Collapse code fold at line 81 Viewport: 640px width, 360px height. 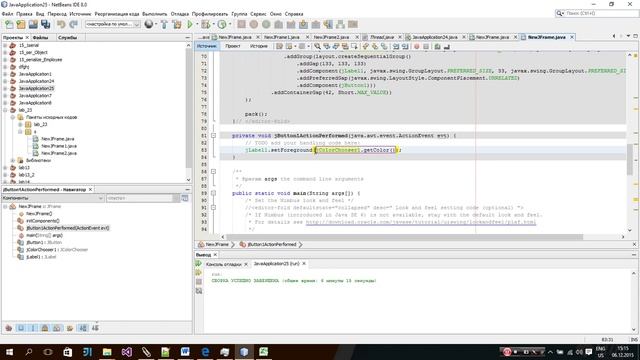[x=213, y=136]
